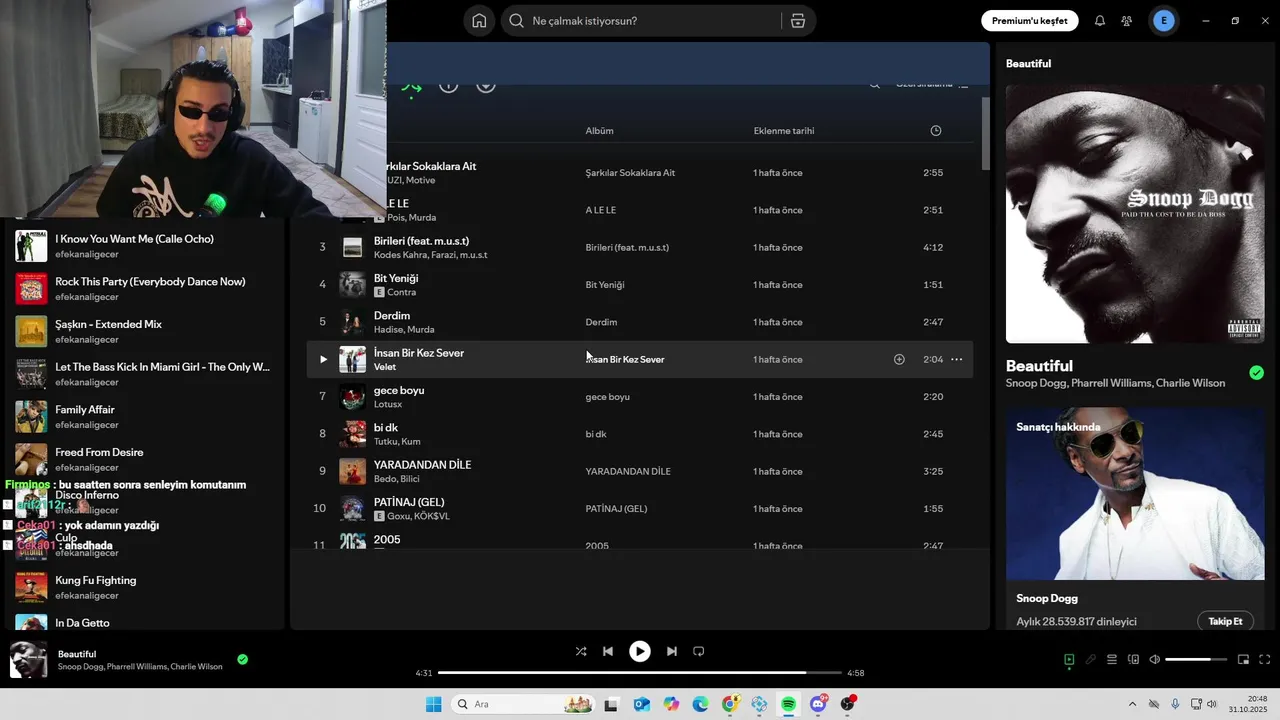Screen dimensions: 1280x720
Task: Skip to previous track
Action: (x=608, y=651)
